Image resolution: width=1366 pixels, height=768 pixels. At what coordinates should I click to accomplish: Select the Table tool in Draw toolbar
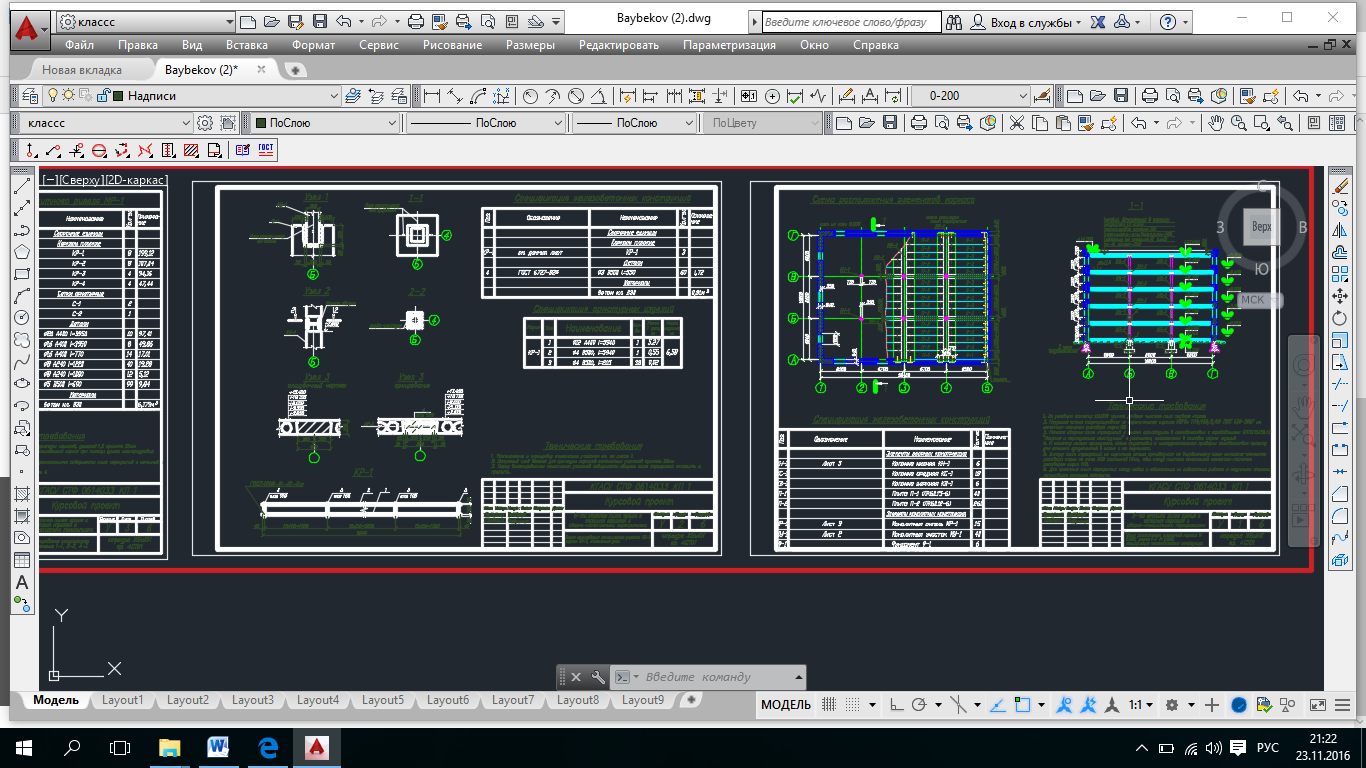[21, 560]
